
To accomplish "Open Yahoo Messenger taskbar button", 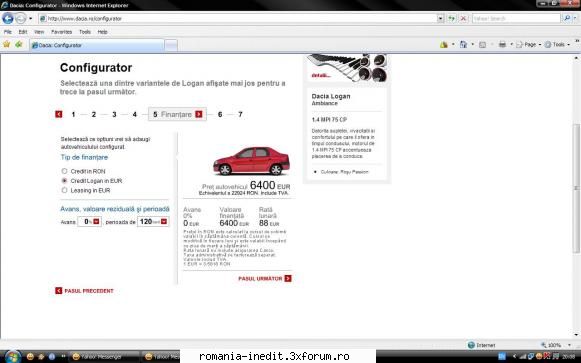I will pos(104,357).
